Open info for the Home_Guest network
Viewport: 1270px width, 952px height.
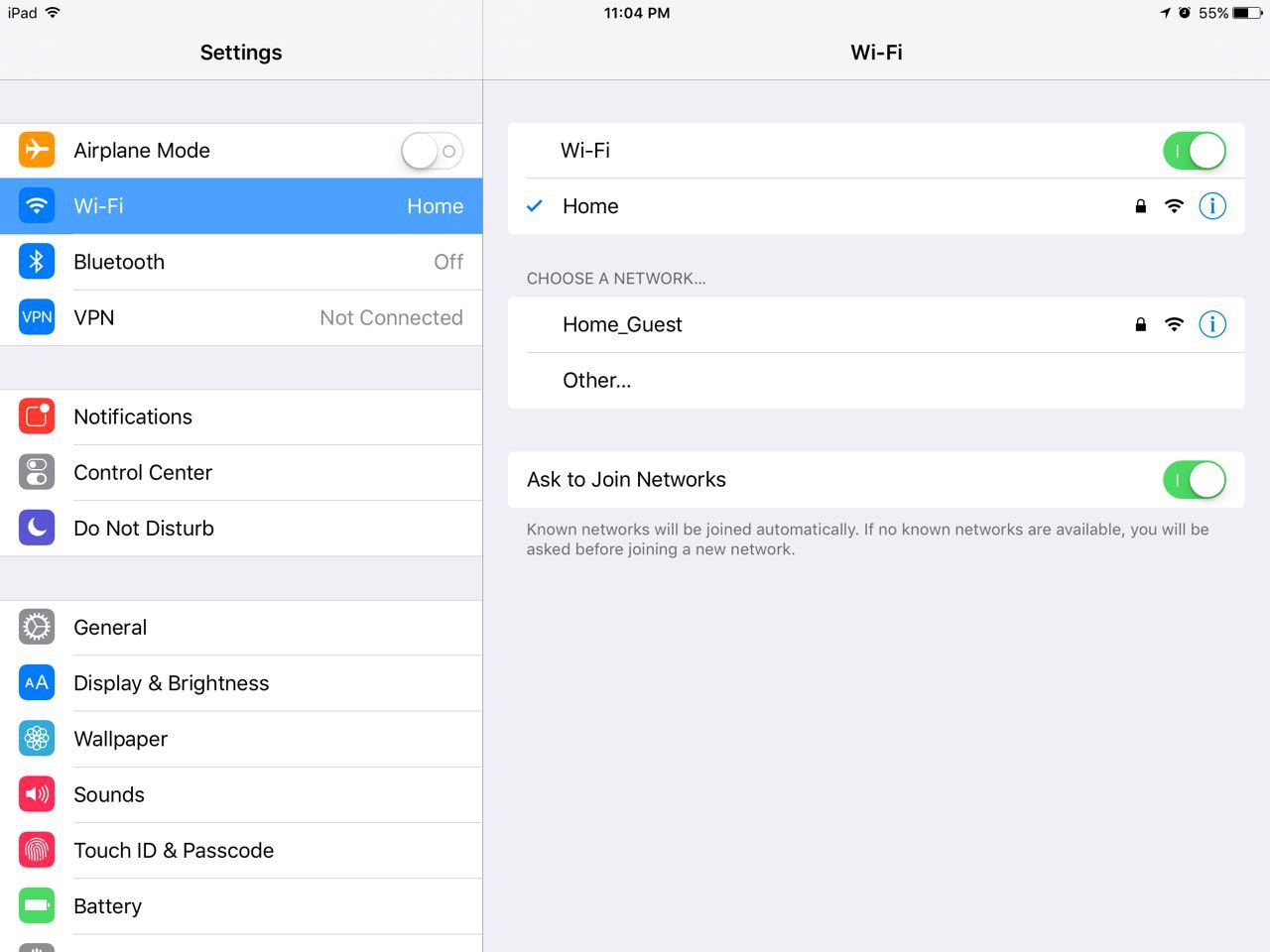1212,324
